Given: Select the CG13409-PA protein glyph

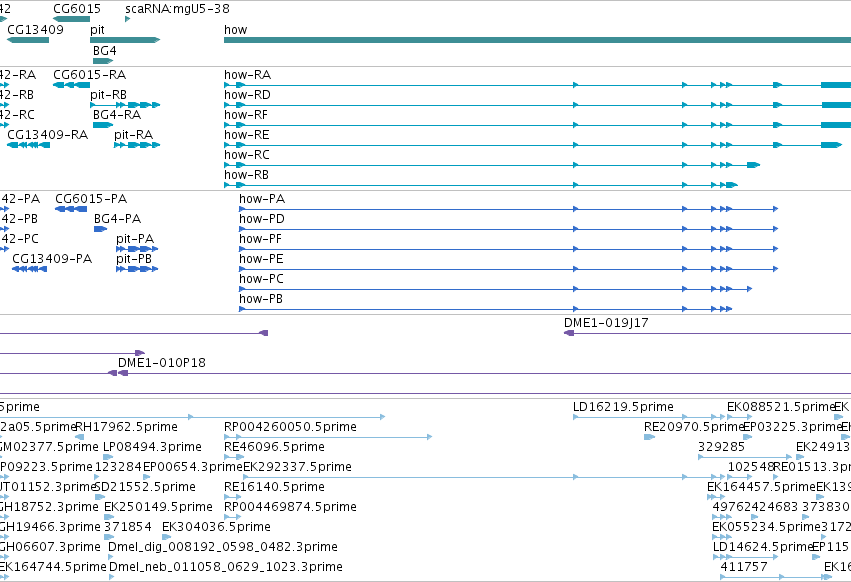Looking at the screenshot, I should (x=29, y=269).
